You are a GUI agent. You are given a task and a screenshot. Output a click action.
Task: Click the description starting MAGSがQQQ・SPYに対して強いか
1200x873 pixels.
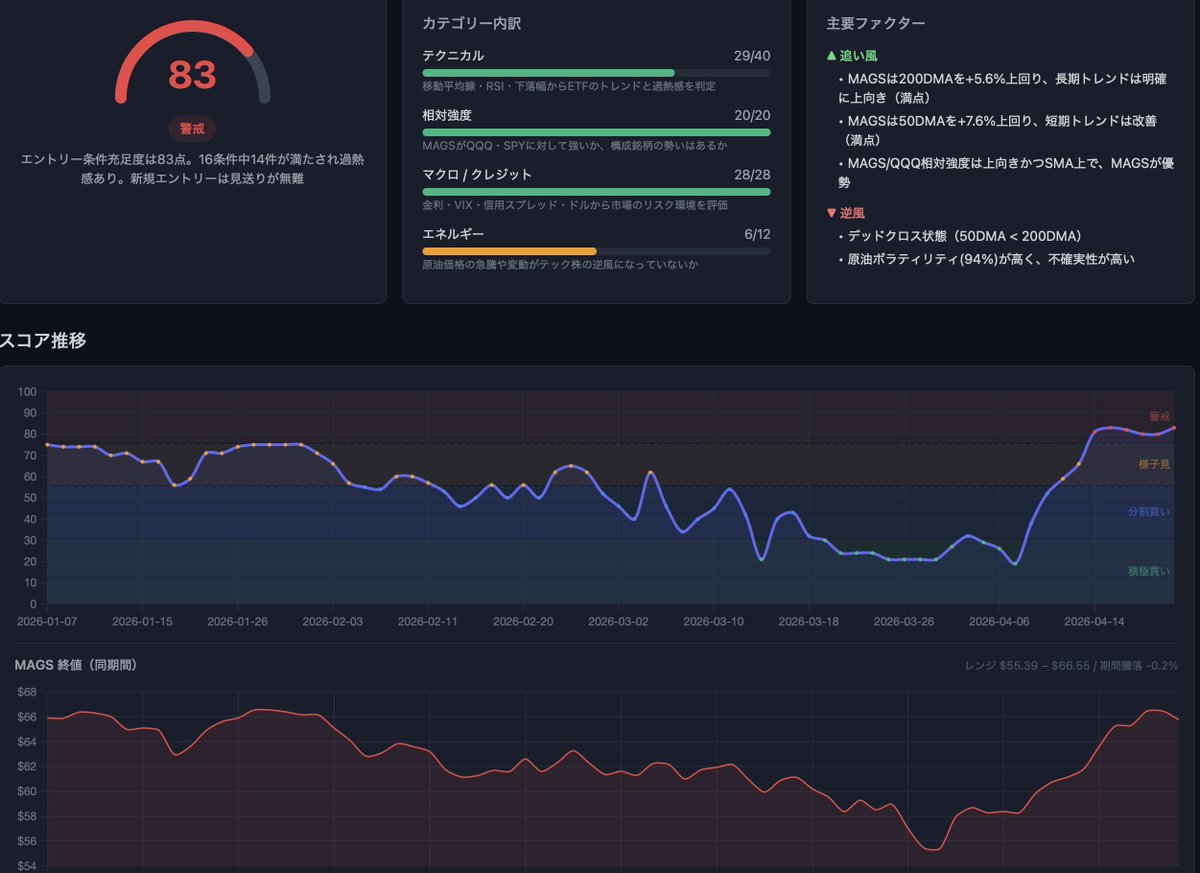(575, 145)
